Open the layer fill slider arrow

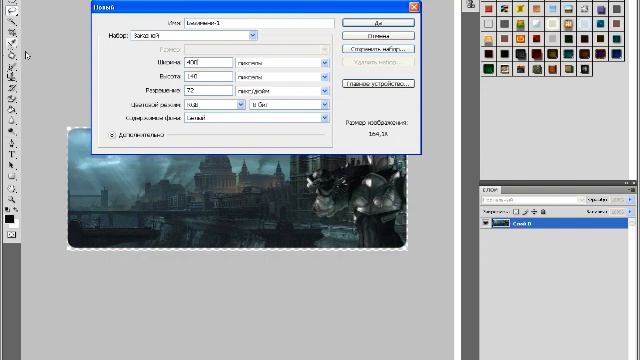coord(630,211)
